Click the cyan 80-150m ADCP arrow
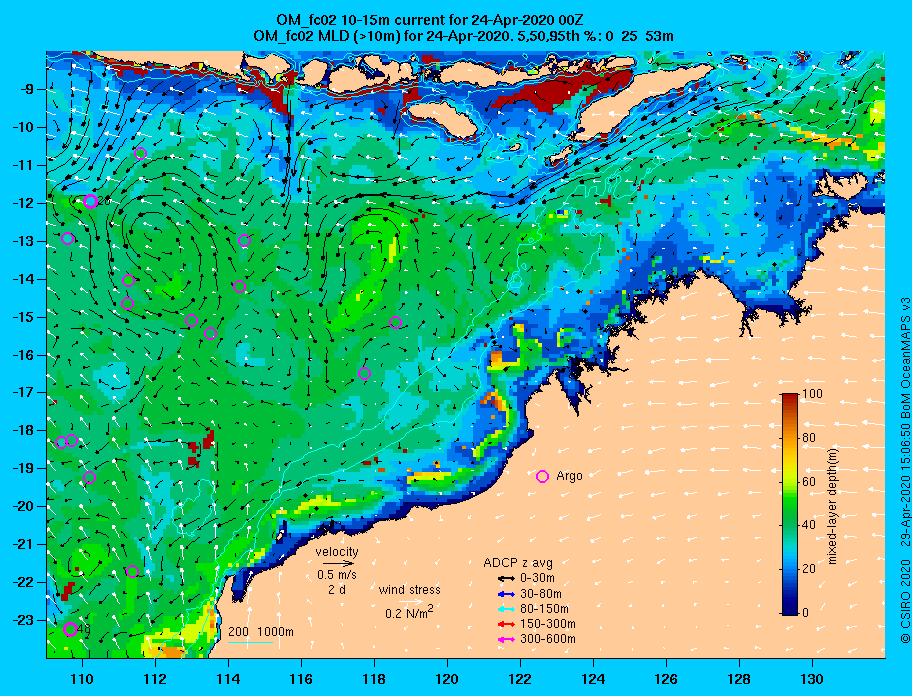 click(506, 609)
